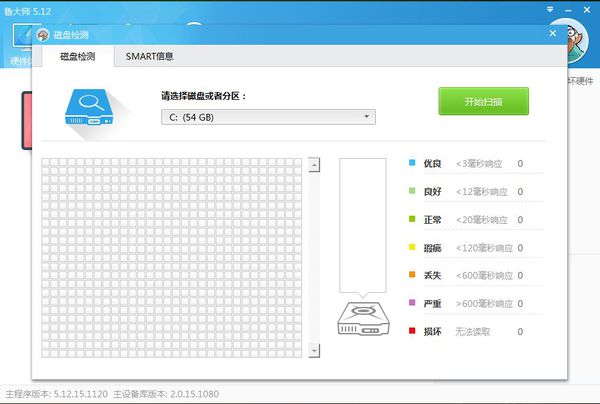Switch to the SMART信息 tab
Image resolution: width=600 pixels, height=404 pixels.
[x=149, y=56]
